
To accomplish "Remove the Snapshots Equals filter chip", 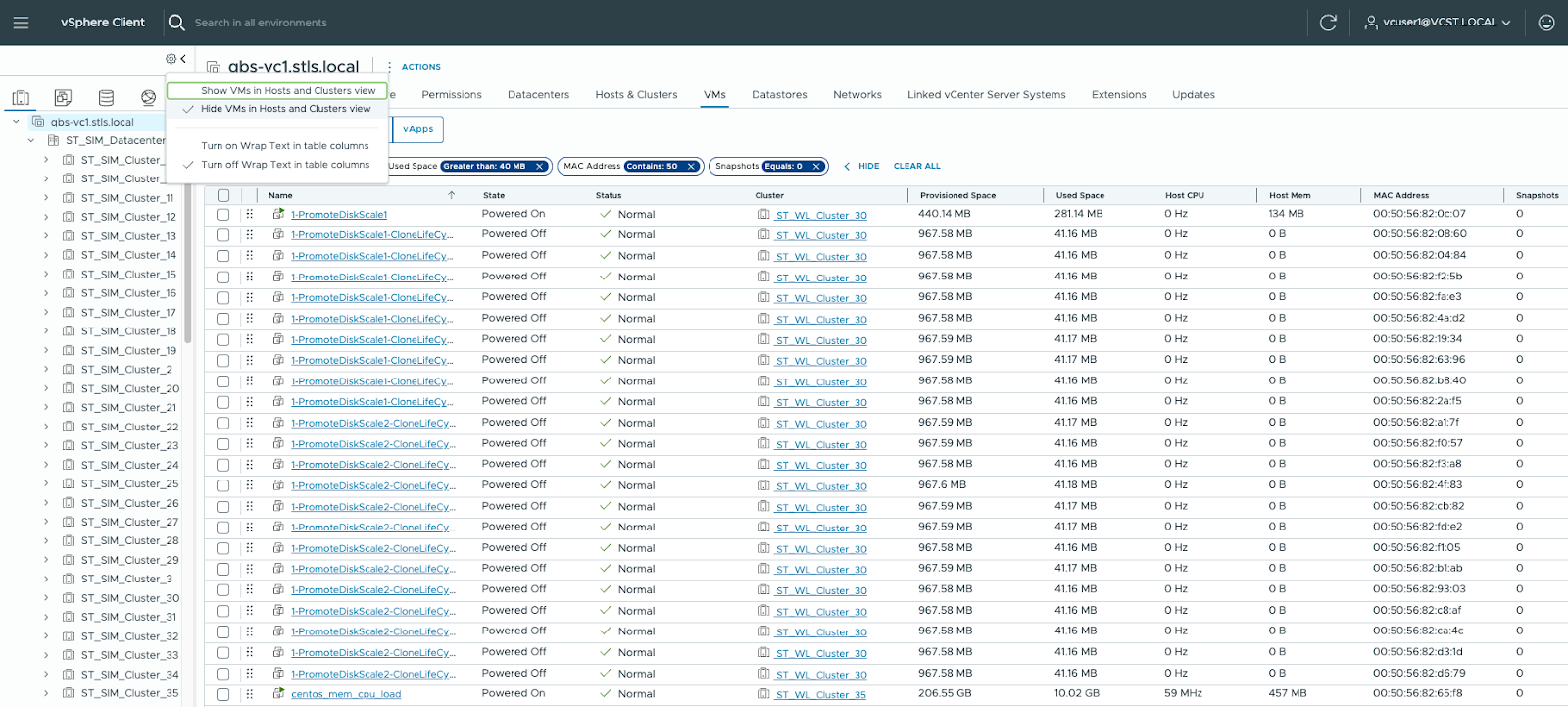I will point(815,167).
